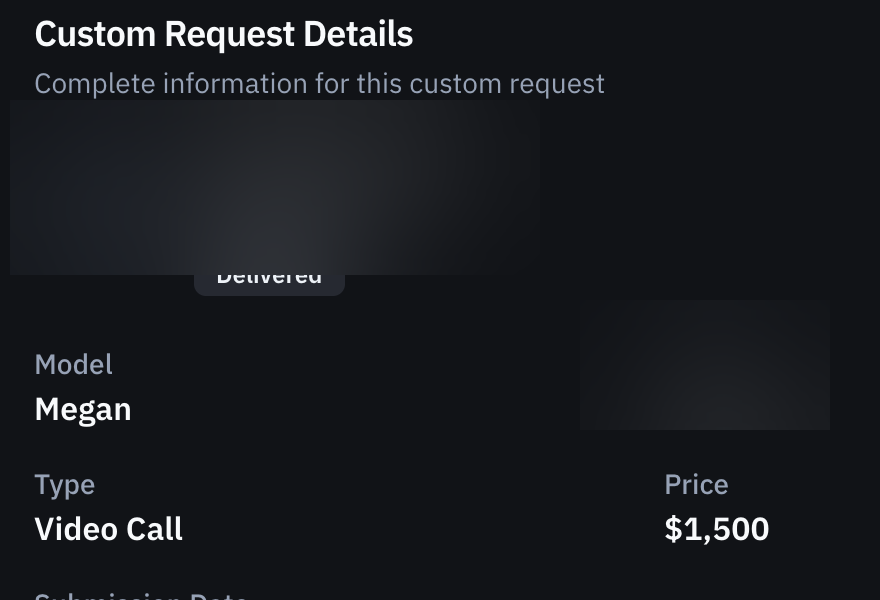Click the Delivered chip to view status history

click(x=268, y=275)
